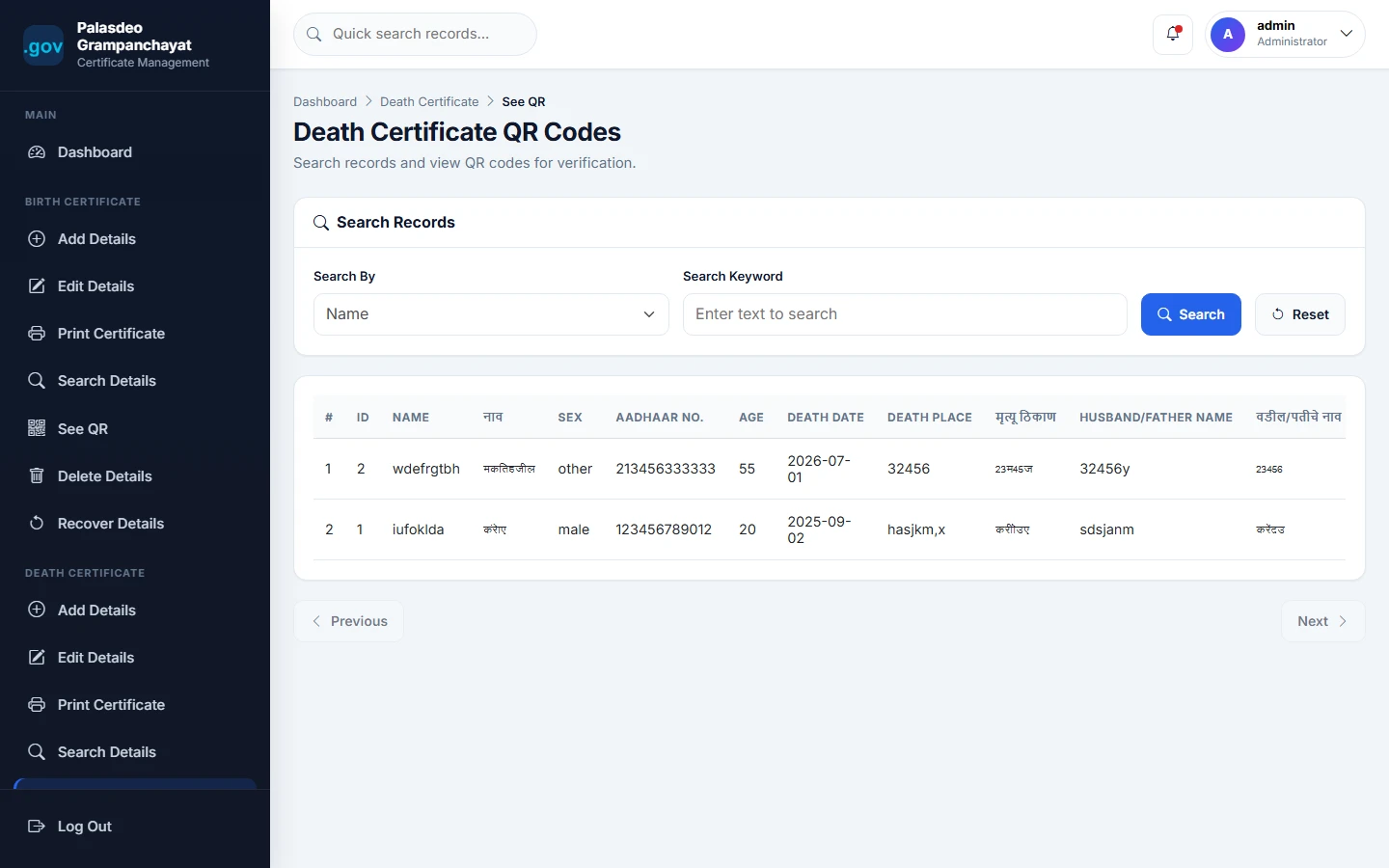
Task: Click the age value 20
Action: point(748,529)
